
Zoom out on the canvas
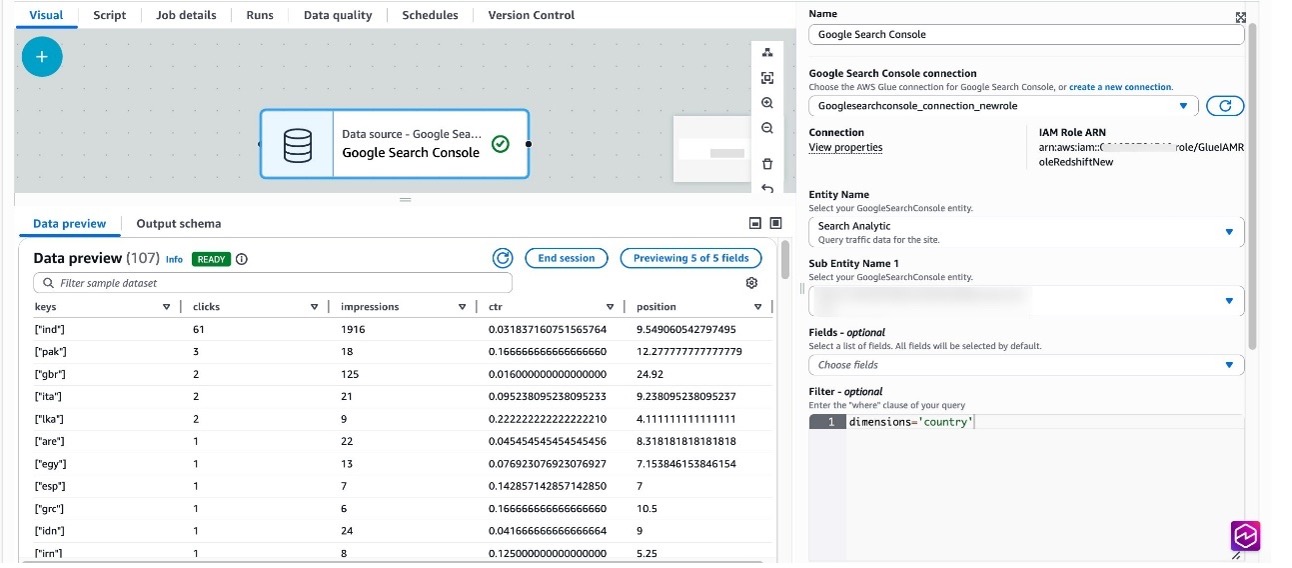coord(767,128)
